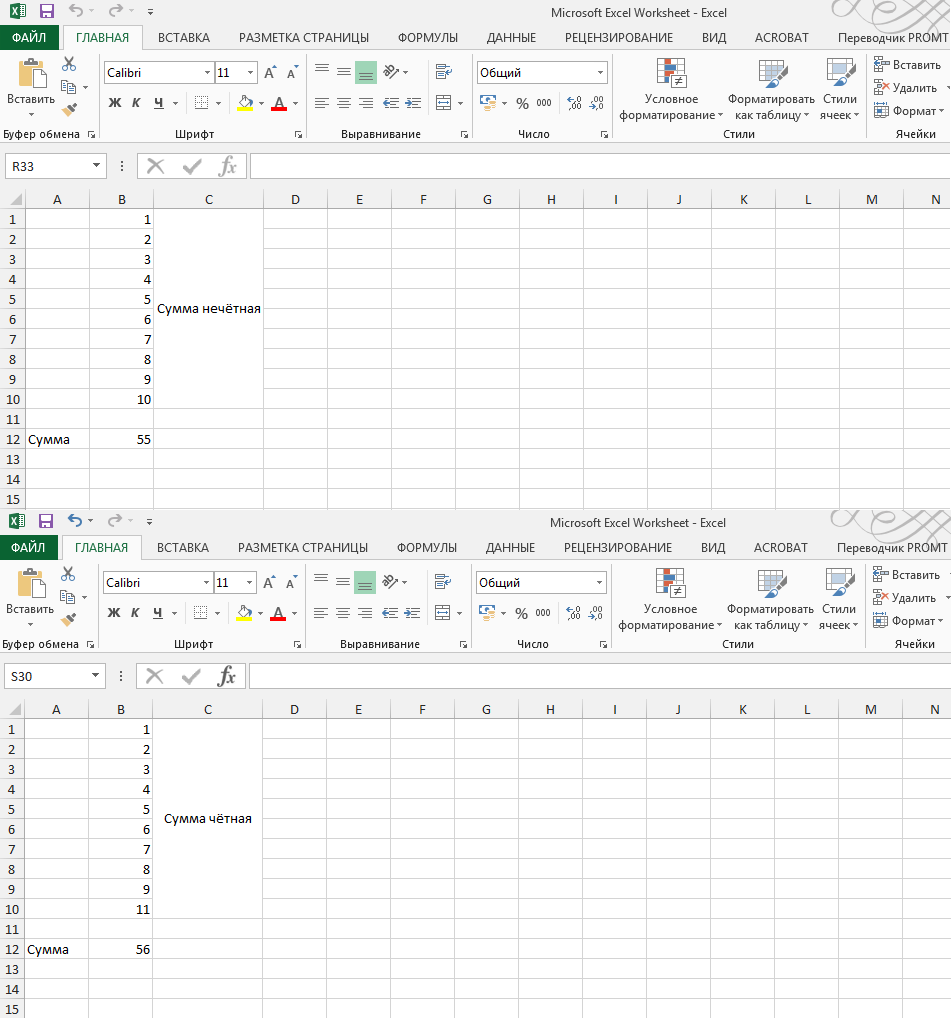952x1018 pixels.
Task: Open Alignment dialog launcher in the R33 window
Action: point(464,134)
